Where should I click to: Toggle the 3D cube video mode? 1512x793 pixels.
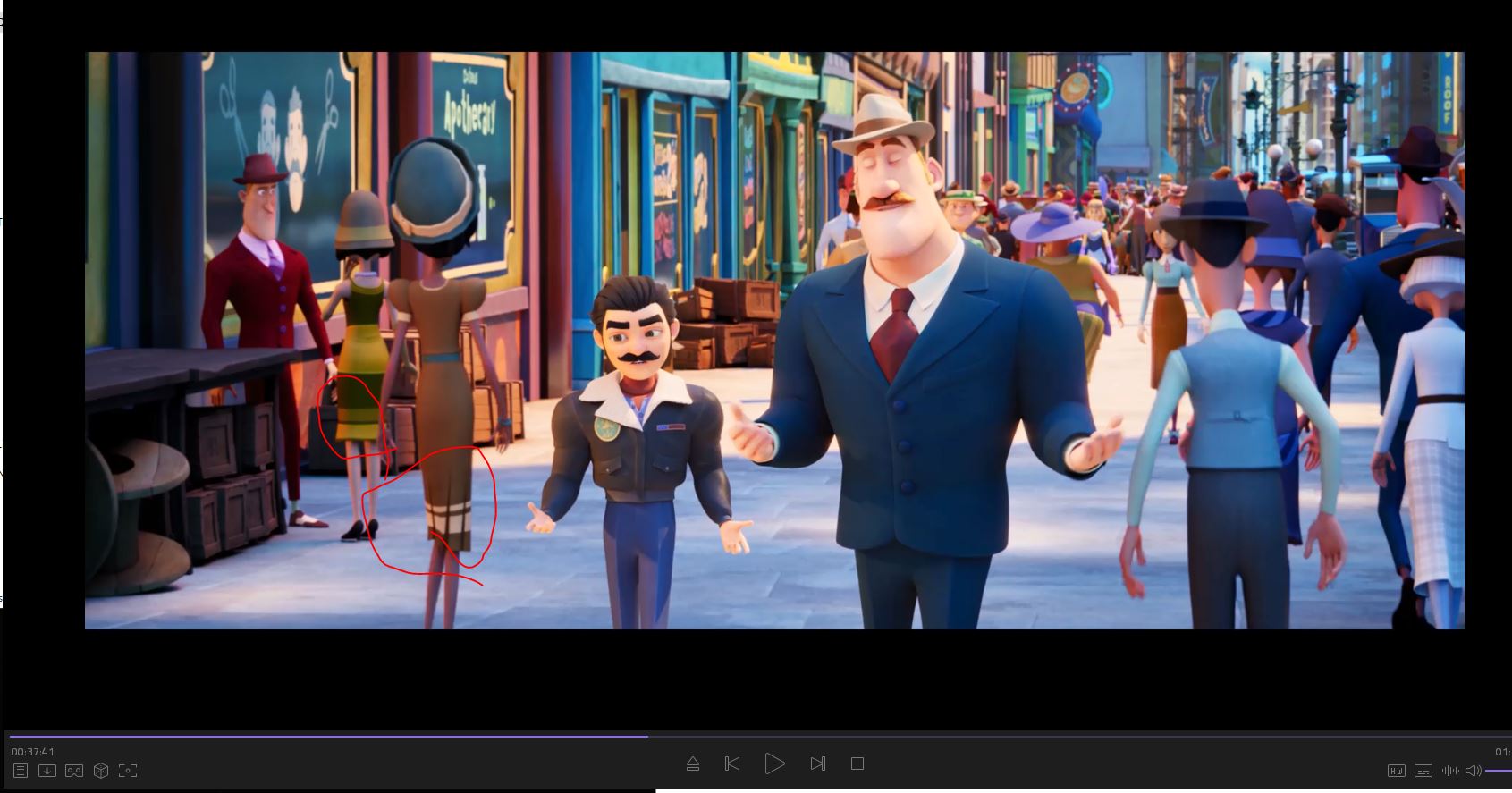click(101, 771)
